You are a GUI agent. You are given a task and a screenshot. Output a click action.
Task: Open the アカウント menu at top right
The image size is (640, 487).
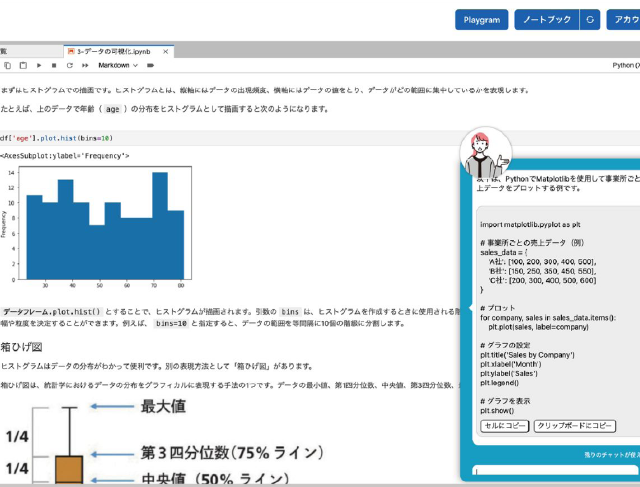point(625,19)
